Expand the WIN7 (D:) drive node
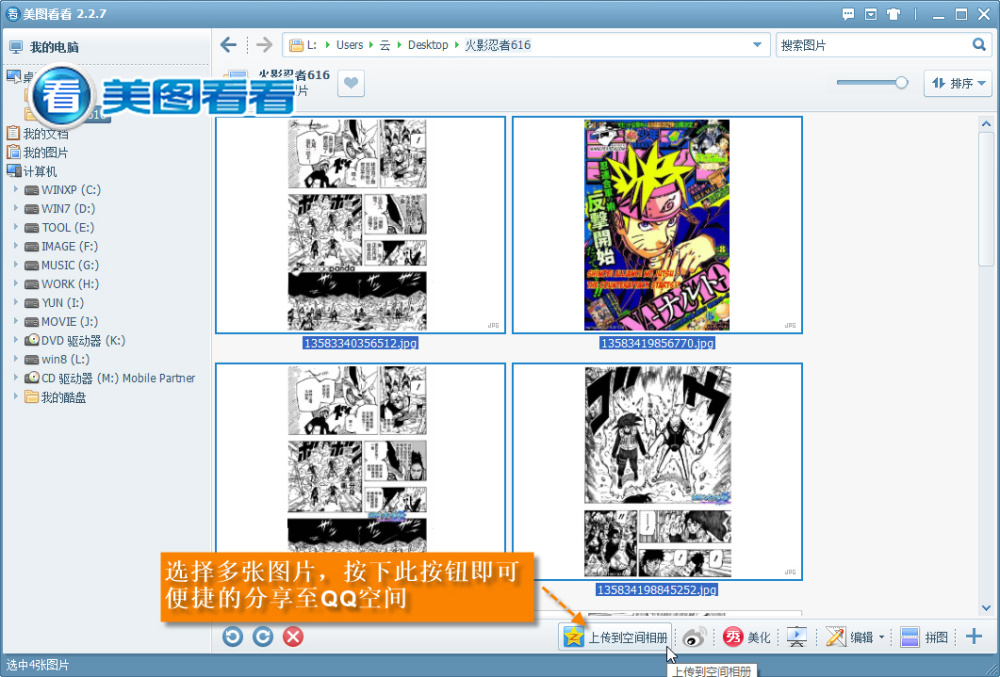Screen dimensions: 1000x677 [16, 208]
